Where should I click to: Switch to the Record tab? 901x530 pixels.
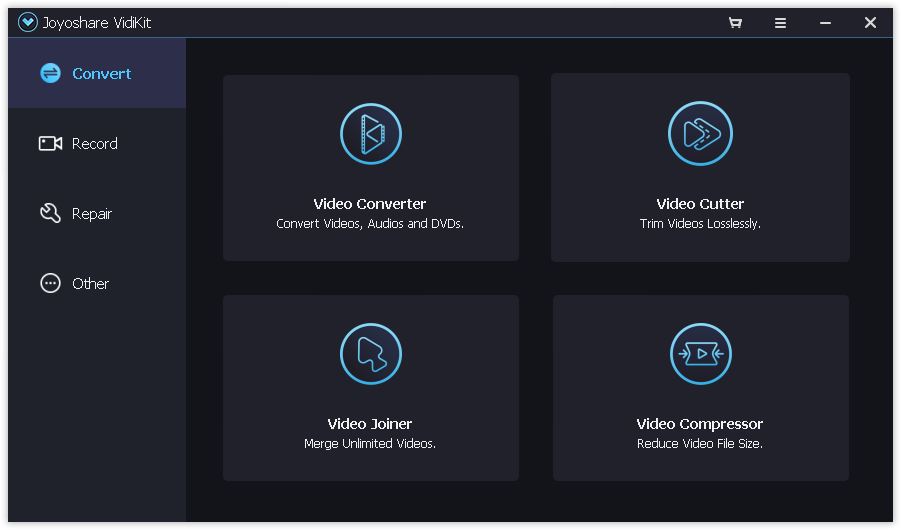[97, 143]
